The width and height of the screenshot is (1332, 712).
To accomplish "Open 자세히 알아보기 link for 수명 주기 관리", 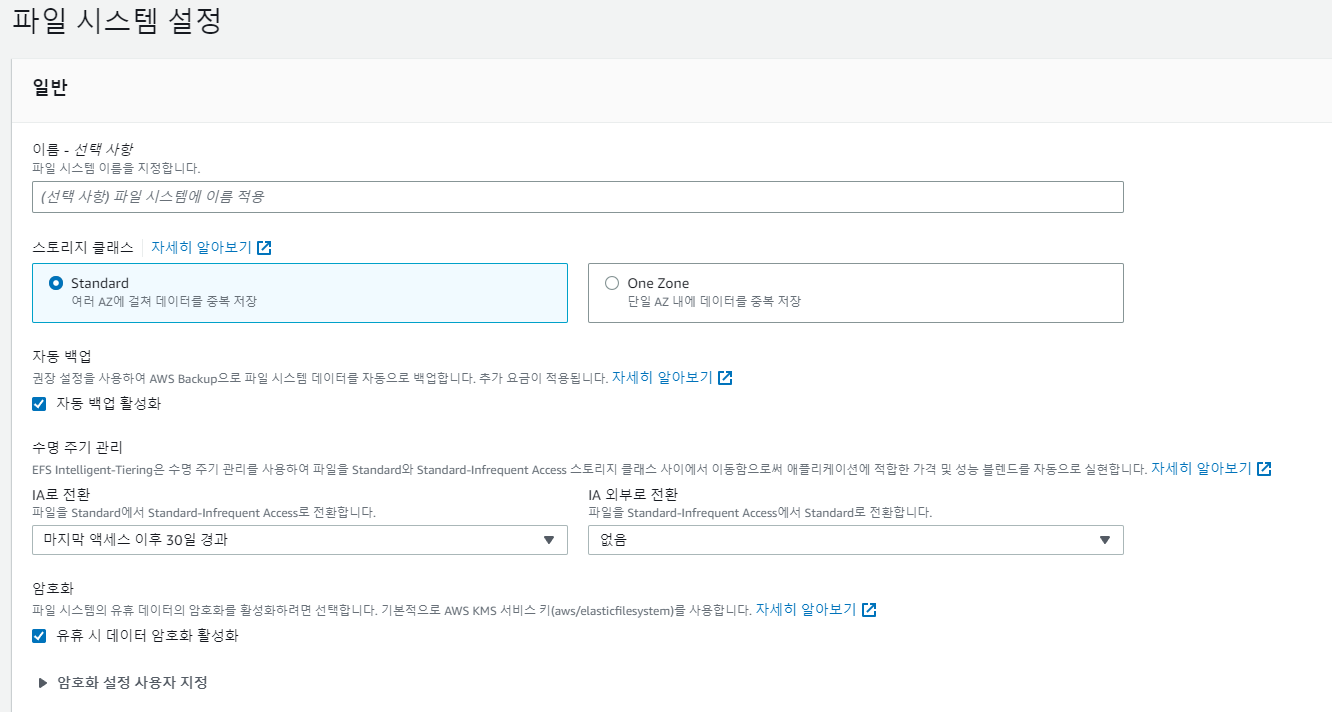I will [x=1201, y=468].
